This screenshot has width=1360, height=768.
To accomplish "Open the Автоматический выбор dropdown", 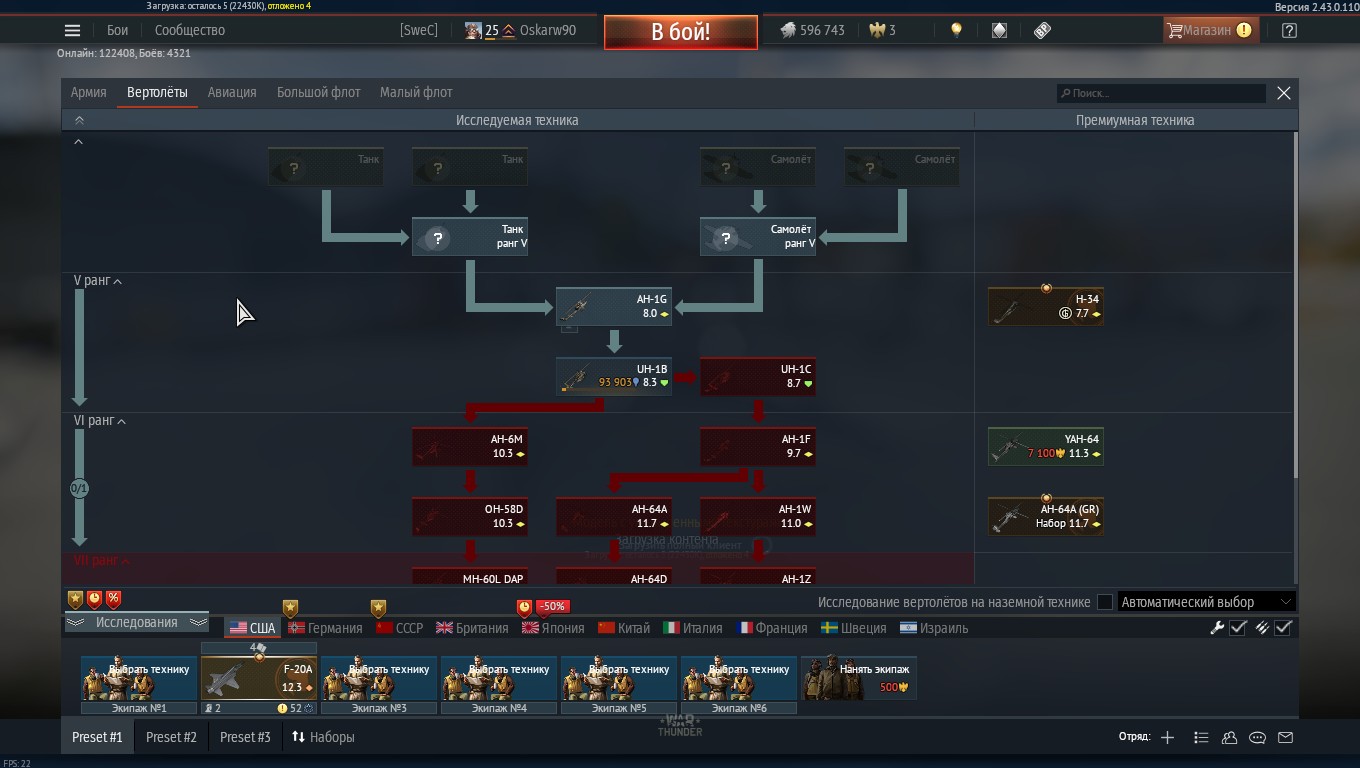I will [x=1207, y=602].
